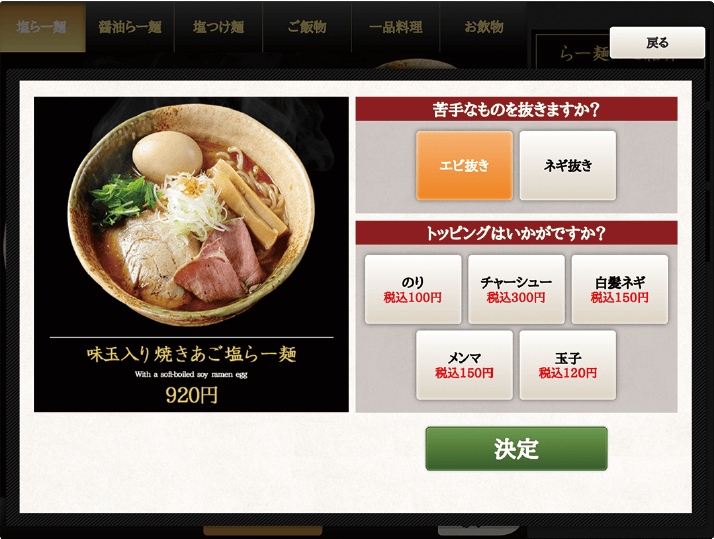Click the 920円 price label
This screenshot has height=539, width=714.
[191, 395]
